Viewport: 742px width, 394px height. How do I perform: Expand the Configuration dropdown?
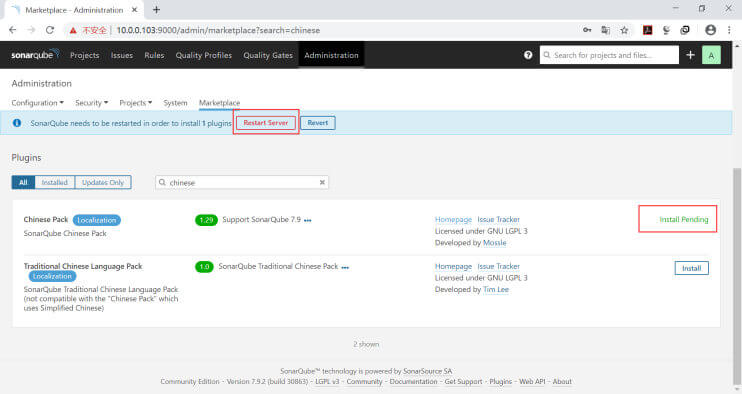(x=37, y=103)
